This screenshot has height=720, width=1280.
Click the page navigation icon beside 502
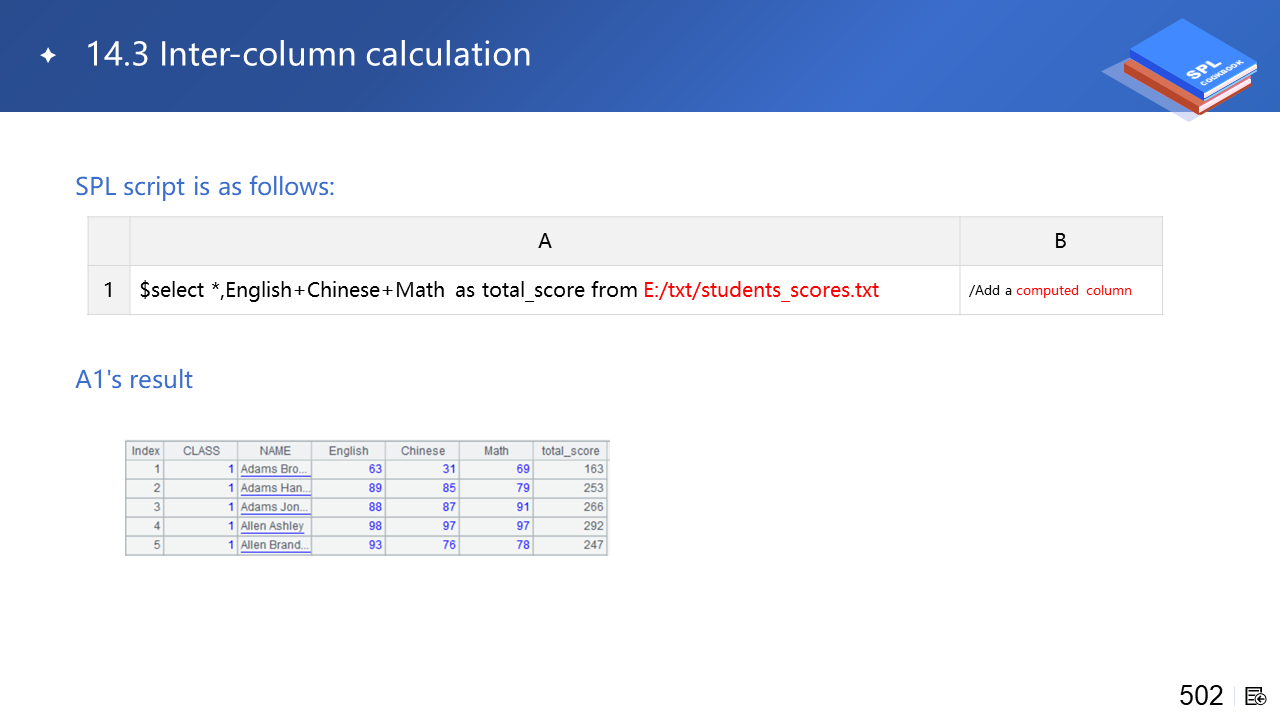pos(1256,696)
